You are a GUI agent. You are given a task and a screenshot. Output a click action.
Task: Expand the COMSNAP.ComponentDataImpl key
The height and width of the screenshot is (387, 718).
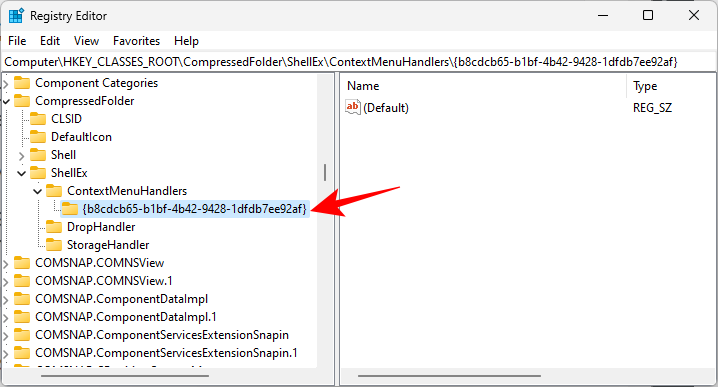click(6, 300)
